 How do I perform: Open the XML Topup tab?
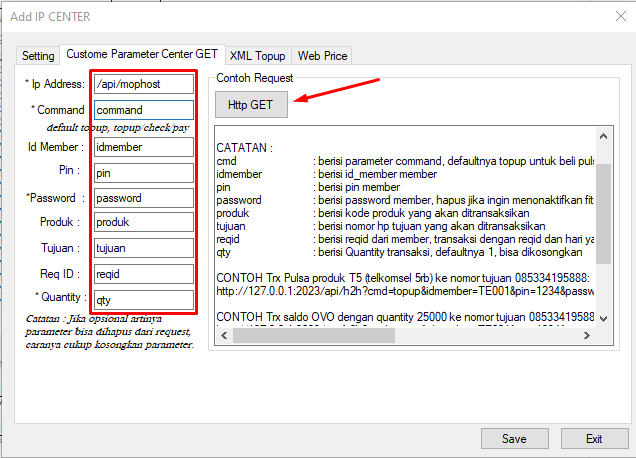point(256,56)
